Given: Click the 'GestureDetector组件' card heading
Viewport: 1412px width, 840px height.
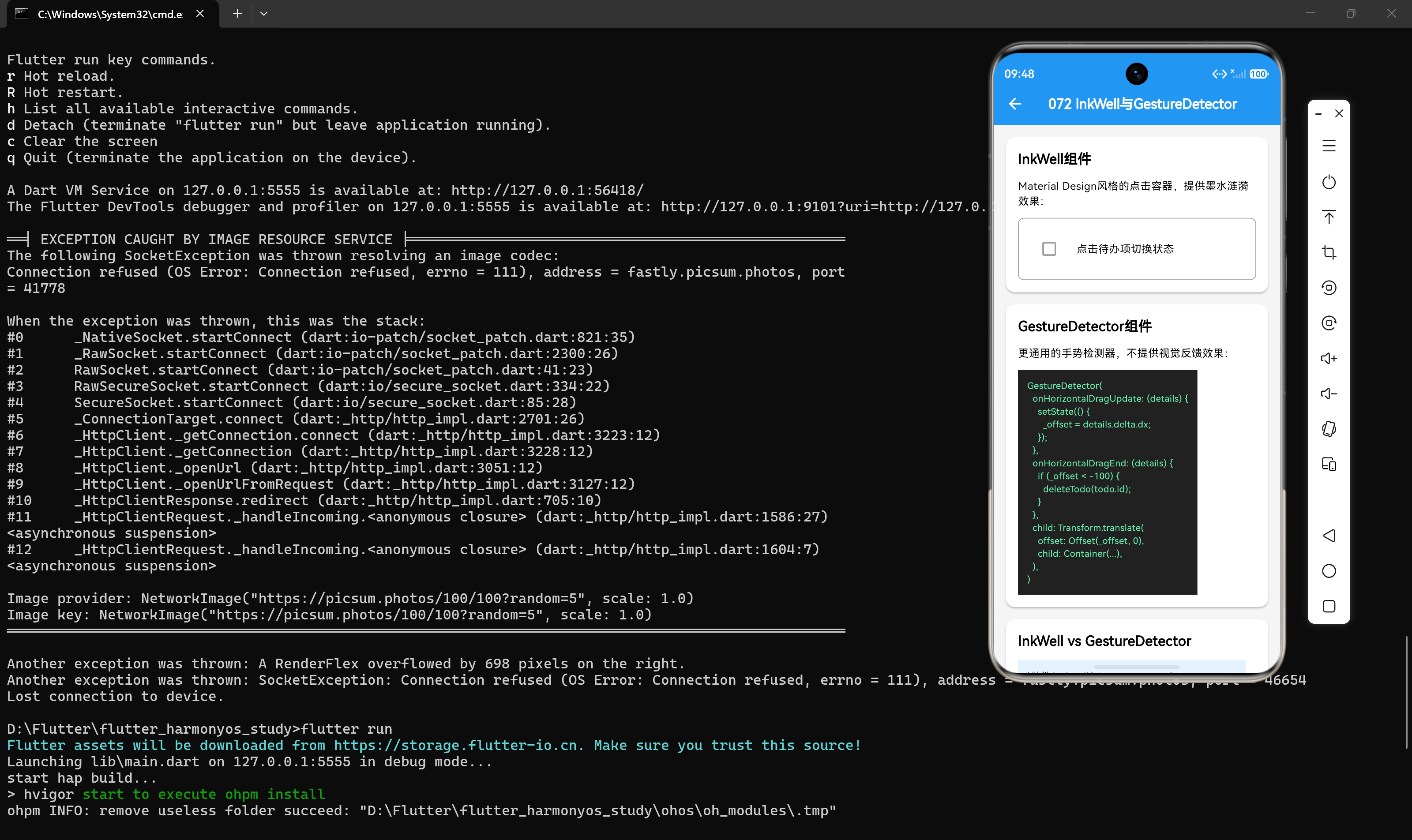Looking at the screenshot, I should tap(1085, 326).
